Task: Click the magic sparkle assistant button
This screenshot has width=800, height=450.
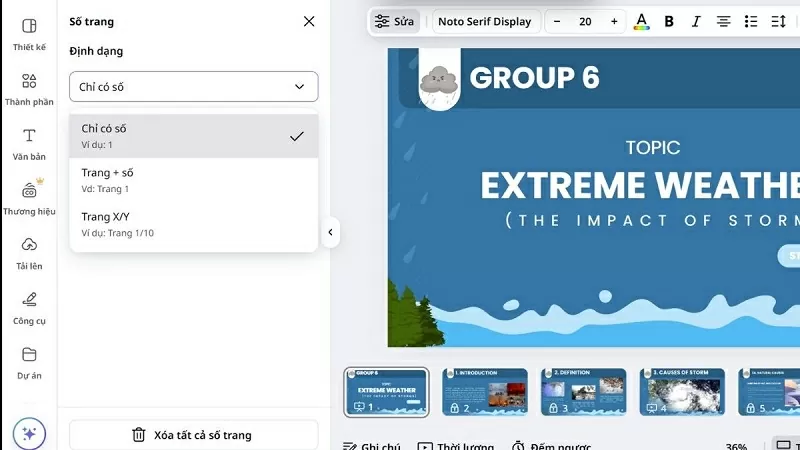Action: (29, 434)
